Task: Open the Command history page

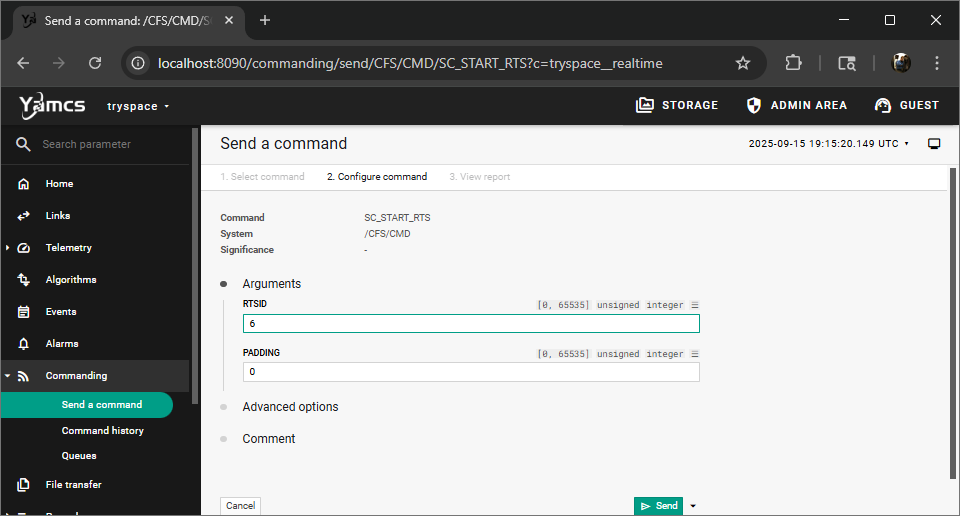Action: (x=102, y=431)
